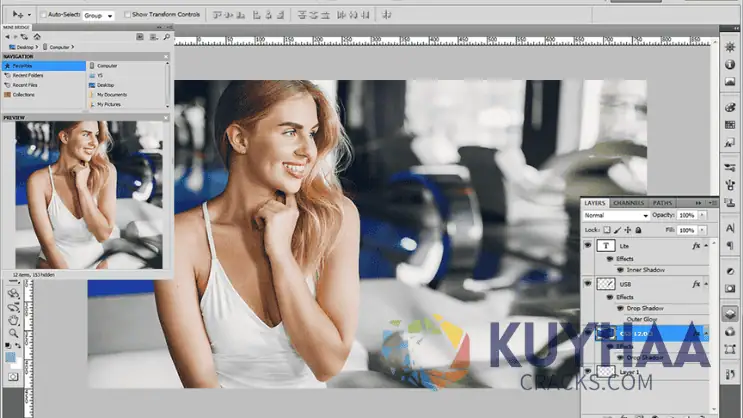Open the Normal blend mode dropdown
The width and height of the screenshot is (743, 418).
[616, 215]
